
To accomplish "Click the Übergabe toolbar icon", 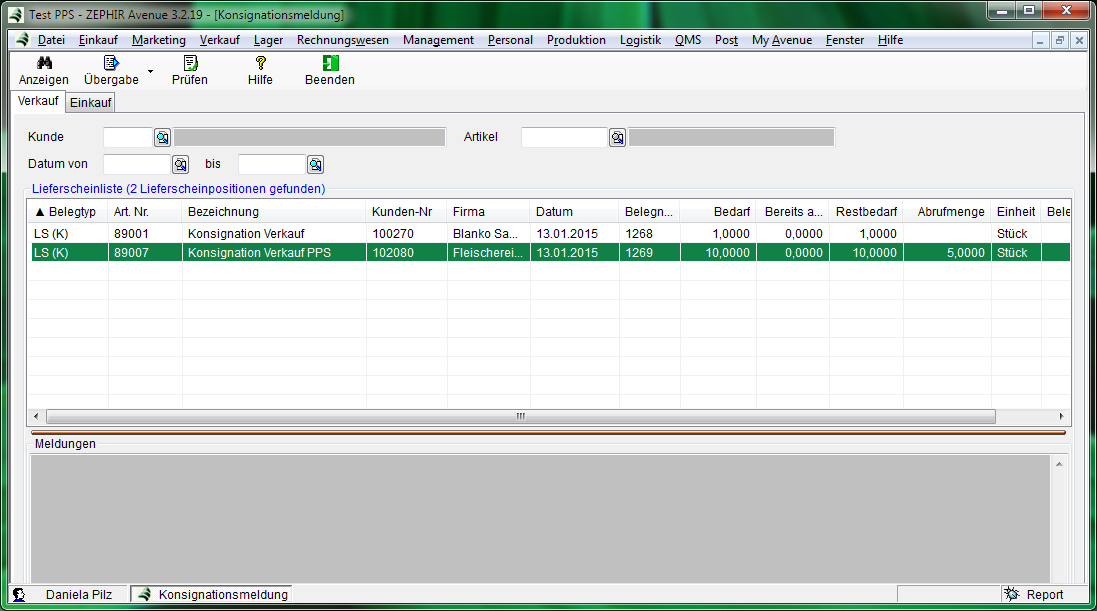I will click(x=111, y=63).
